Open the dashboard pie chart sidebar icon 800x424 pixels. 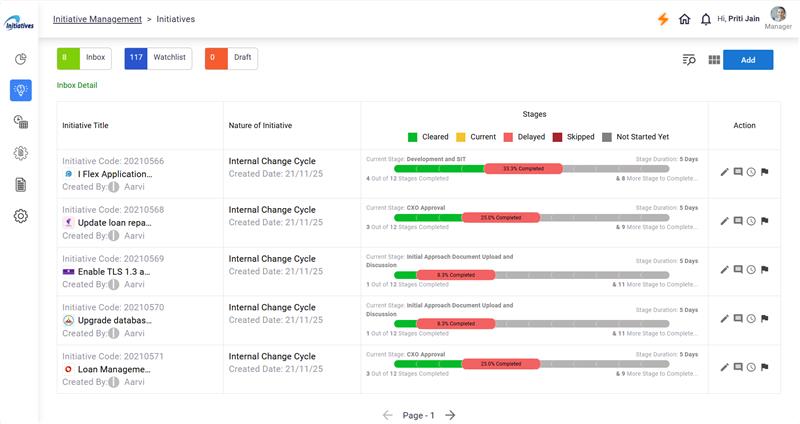[x=20, y=59]
